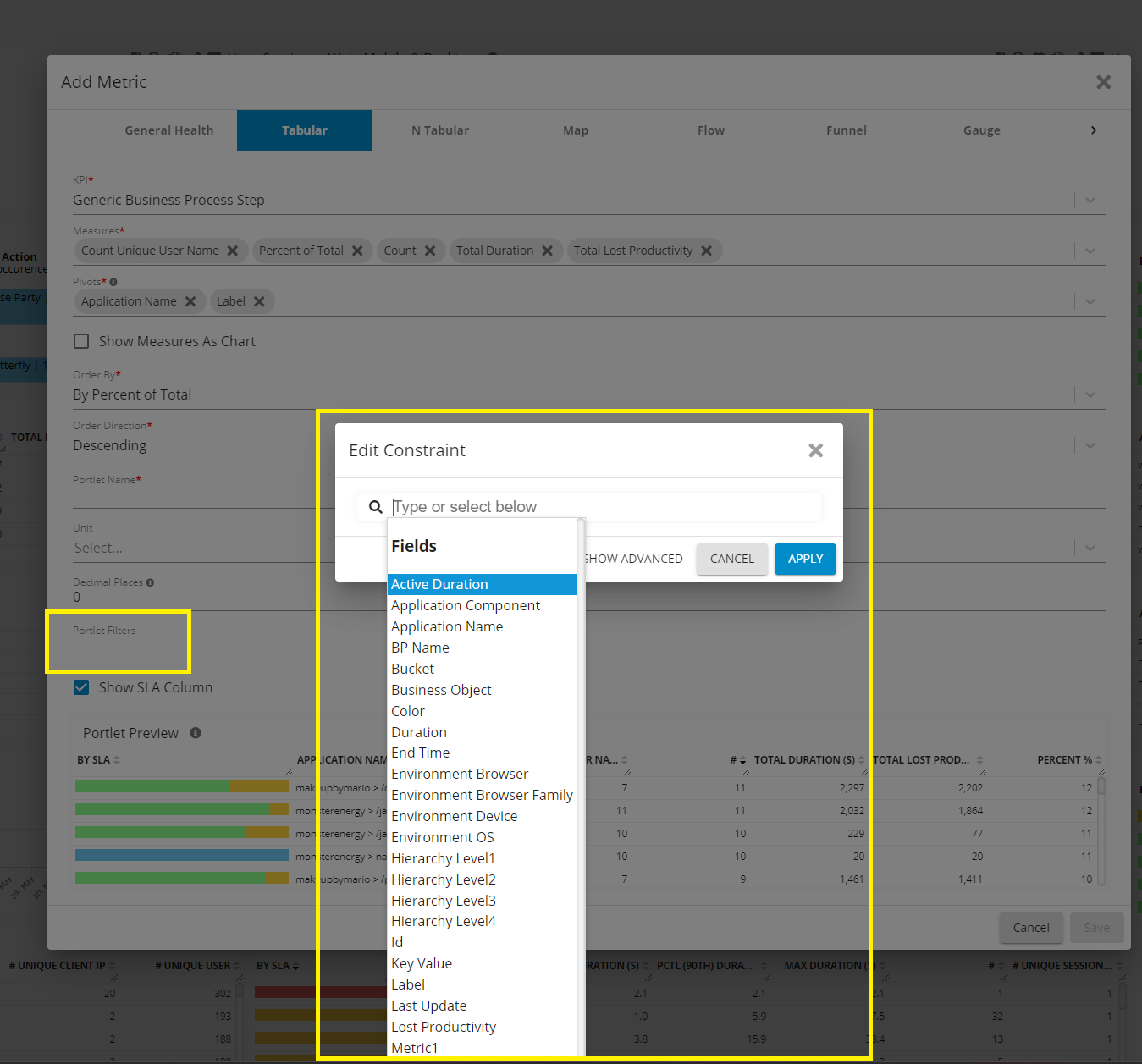
Task: Switch to the N Tabular tab
Action: point(440,130)
